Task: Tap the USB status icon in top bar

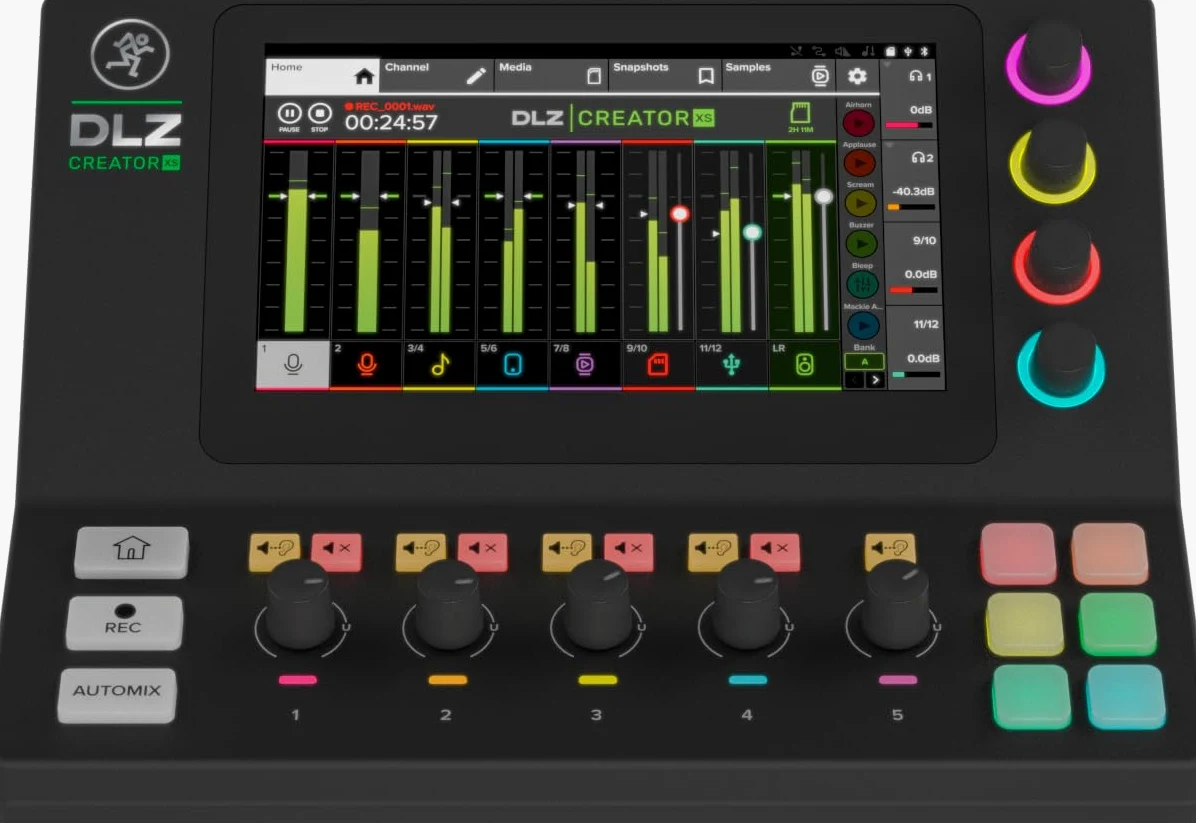Action: click(908, 51)
